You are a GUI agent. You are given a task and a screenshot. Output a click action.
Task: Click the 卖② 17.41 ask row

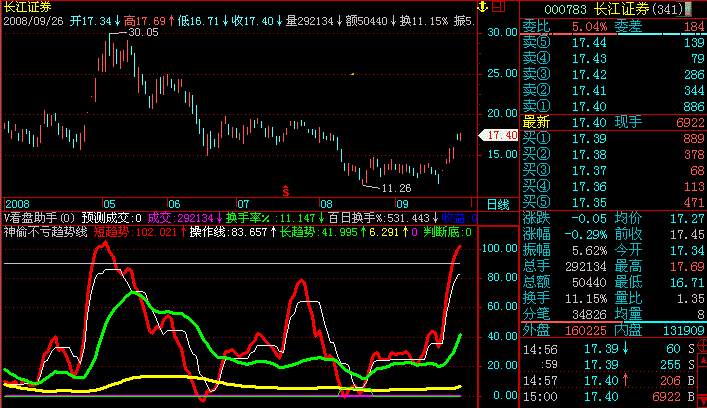(x=613, y=90)
